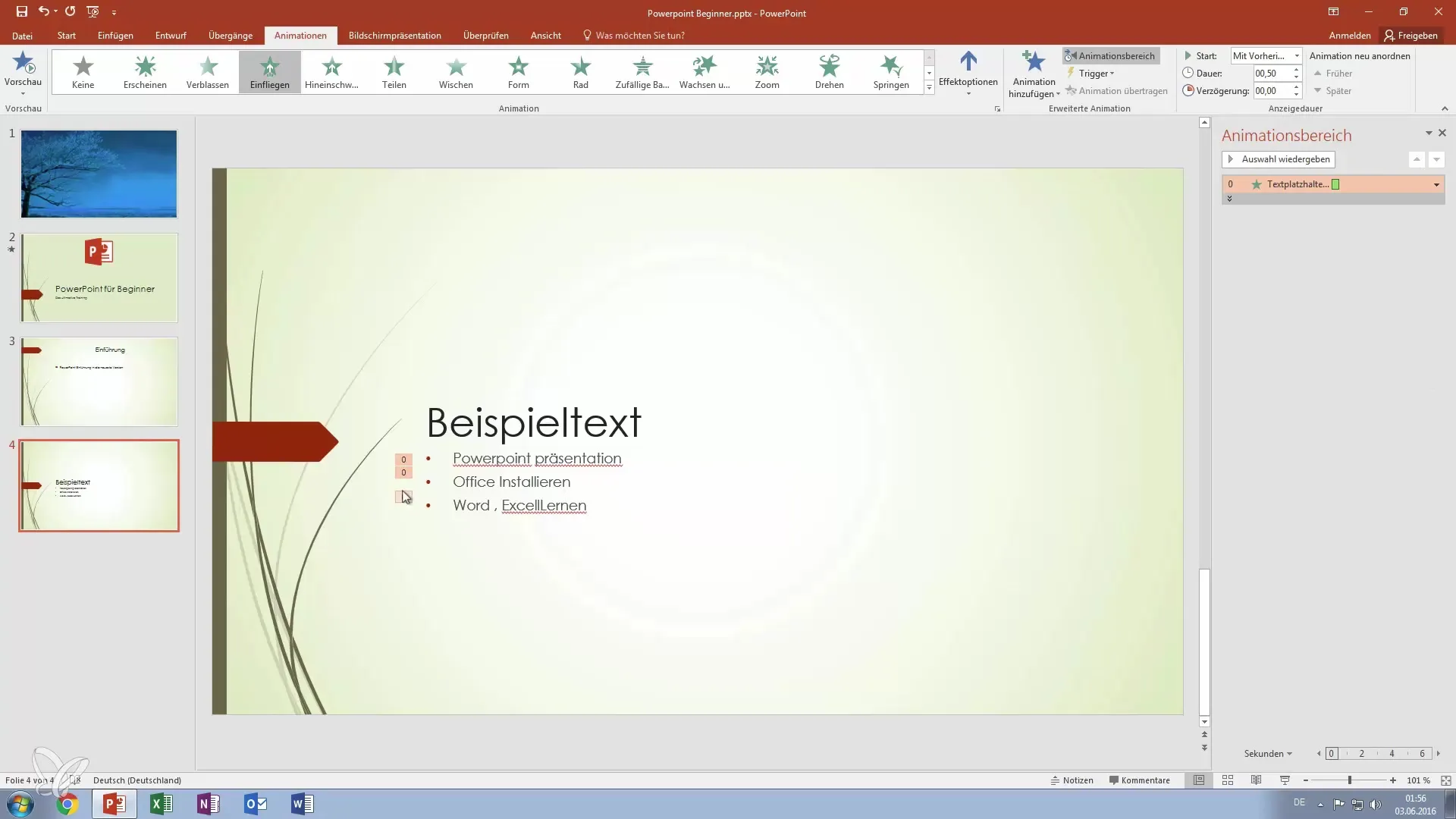Viewport: 1456px width, 819px height.
Task: Toggle the Animationsbereich pane button
Action: [1110, 55]
